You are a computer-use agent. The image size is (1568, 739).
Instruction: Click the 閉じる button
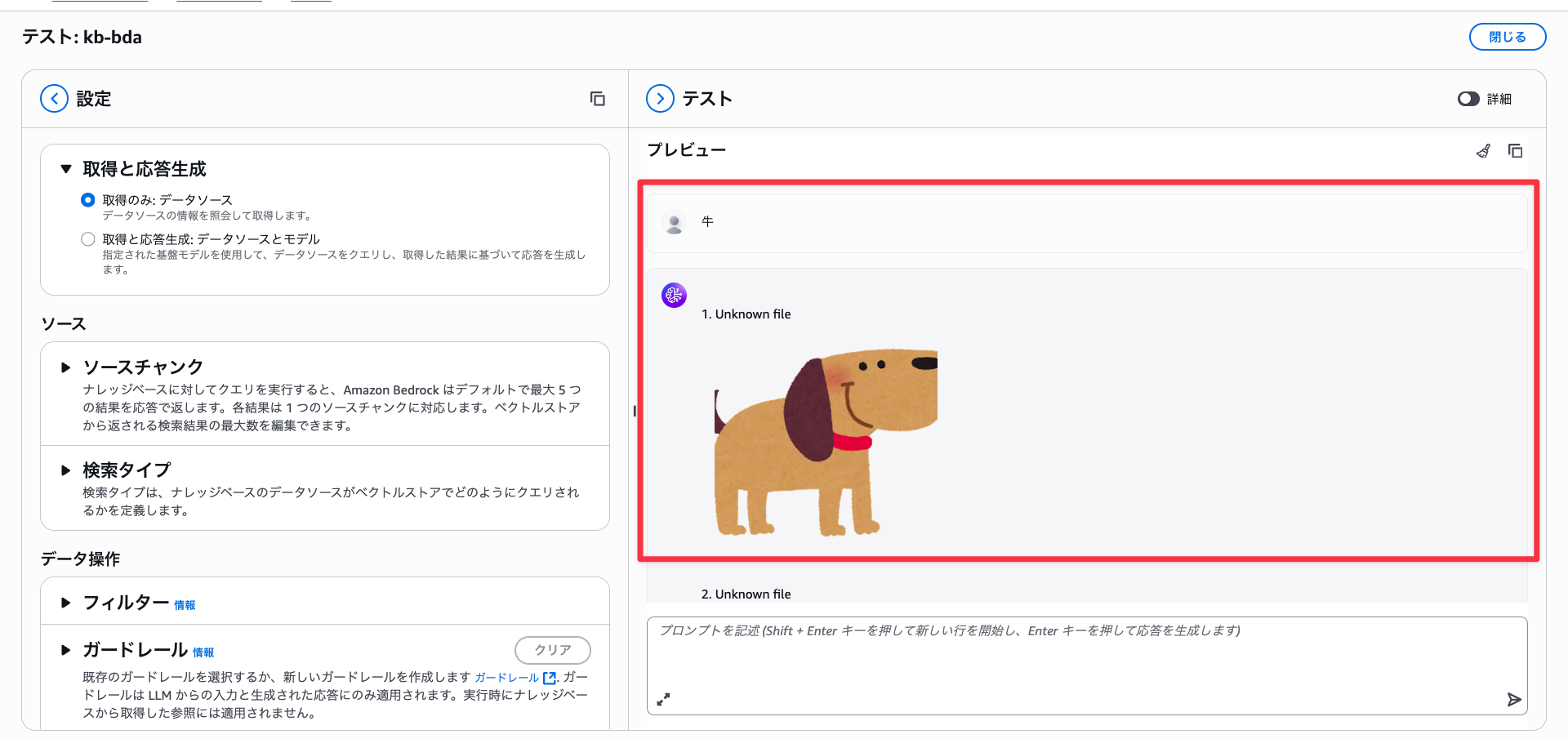click(x=1507, y=37)
